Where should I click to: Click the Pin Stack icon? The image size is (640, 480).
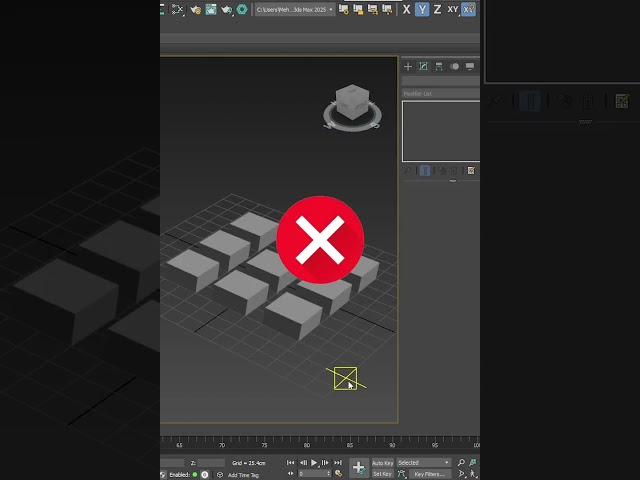click(x=407, y=171)
